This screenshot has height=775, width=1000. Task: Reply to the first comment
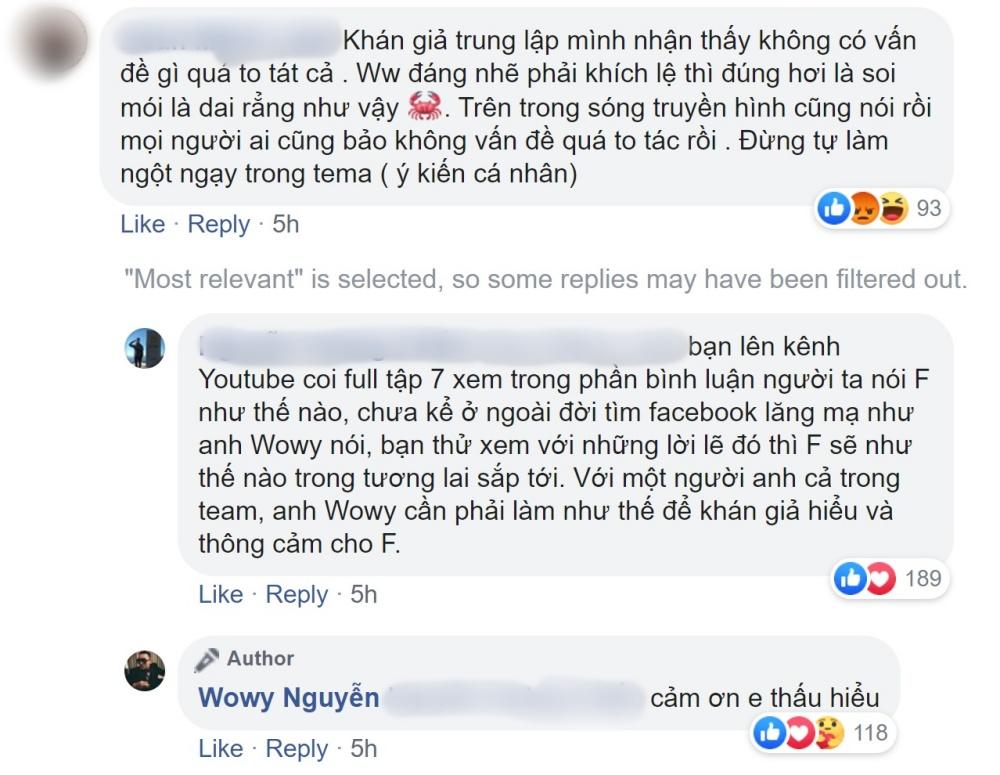coord(219,224)
